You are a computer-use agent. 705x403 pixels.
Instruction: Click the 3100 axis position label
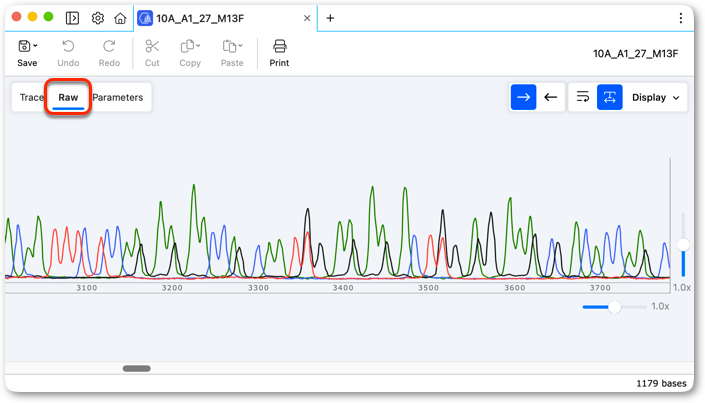coord(87,288)
